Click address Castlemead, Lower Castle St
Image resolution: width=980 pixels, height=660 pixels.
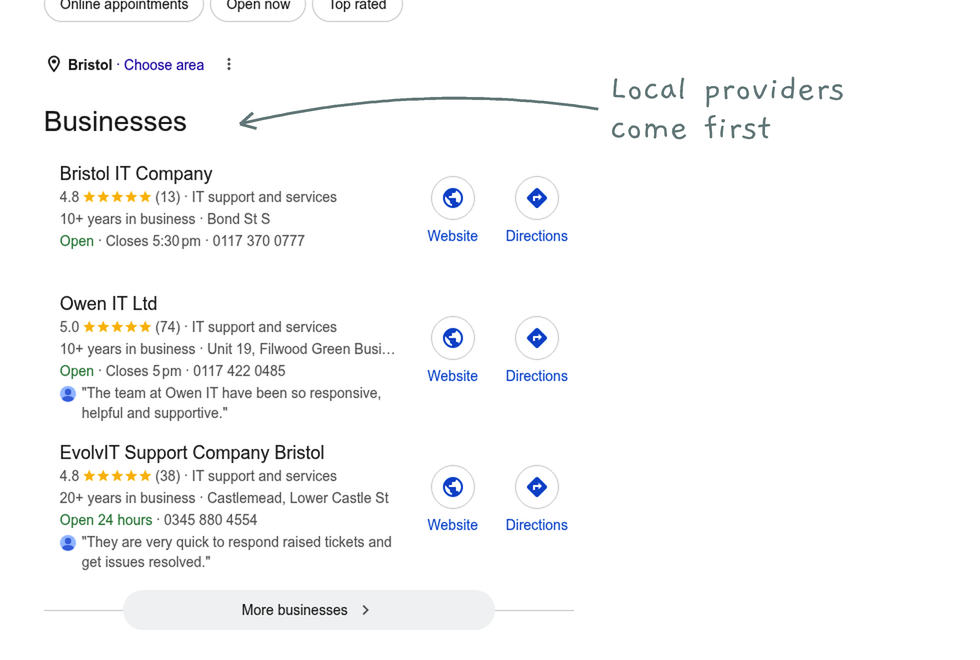pyautogui.click(x=298, y=498)
